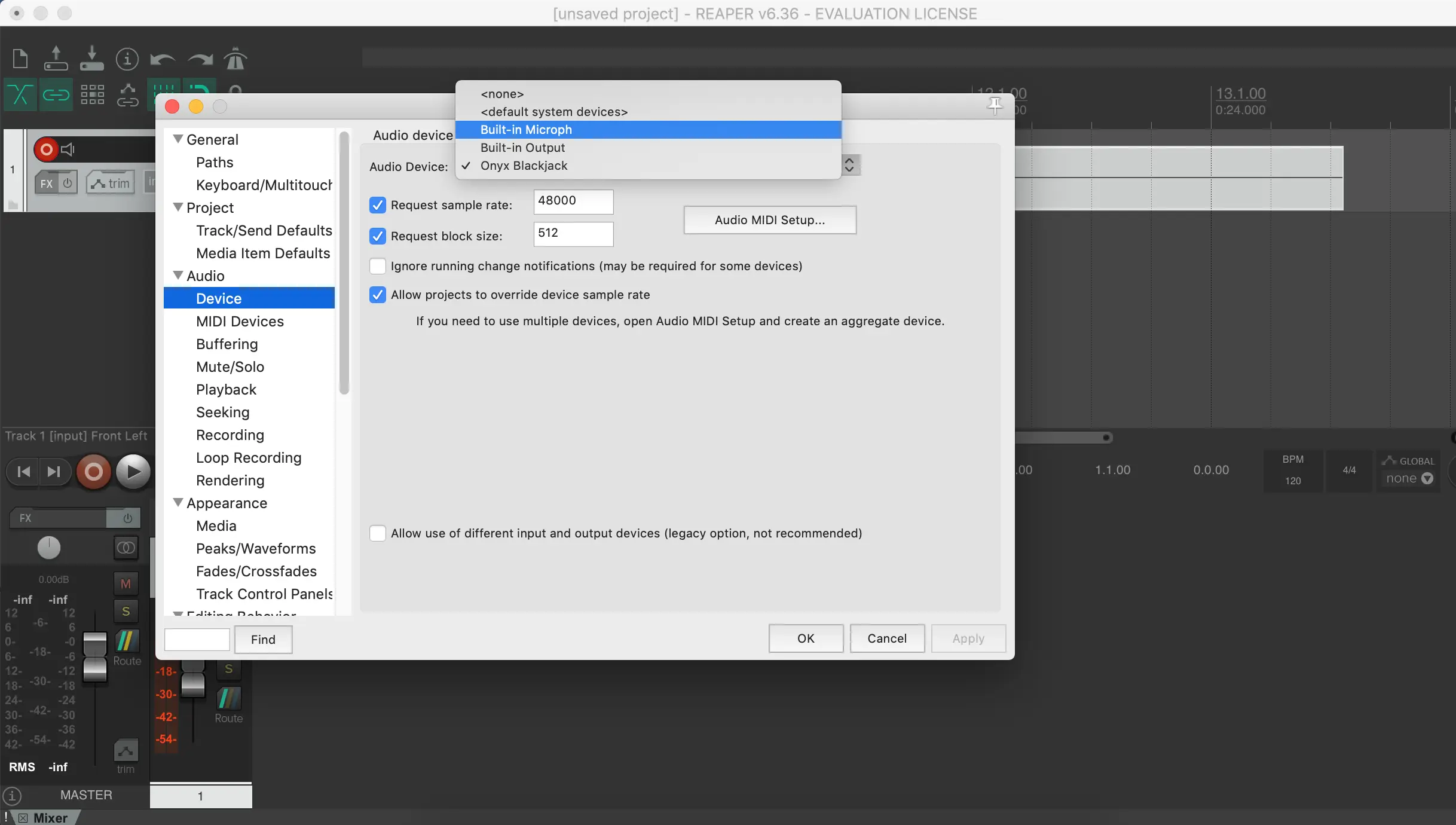
Task: Click the master volume fader handle
Action: pyautogui.click(x=94, y=656)
